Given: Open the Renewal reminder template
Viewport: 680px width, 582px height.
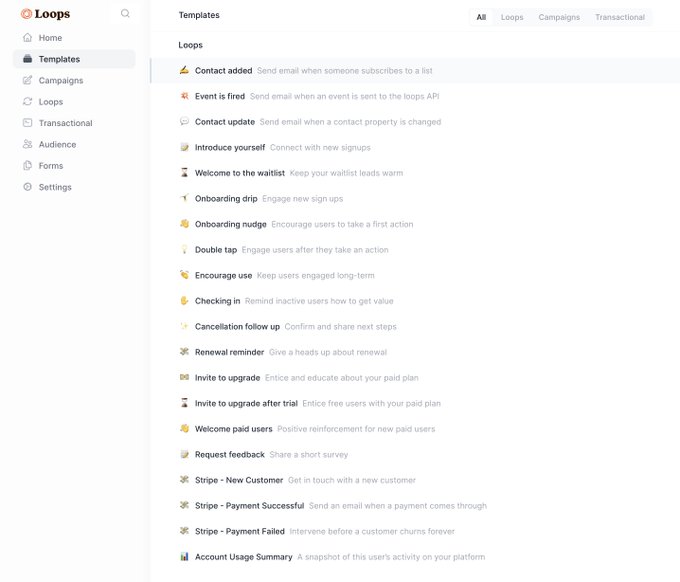Looking at the screenshot, I should [x=415, y=352].
